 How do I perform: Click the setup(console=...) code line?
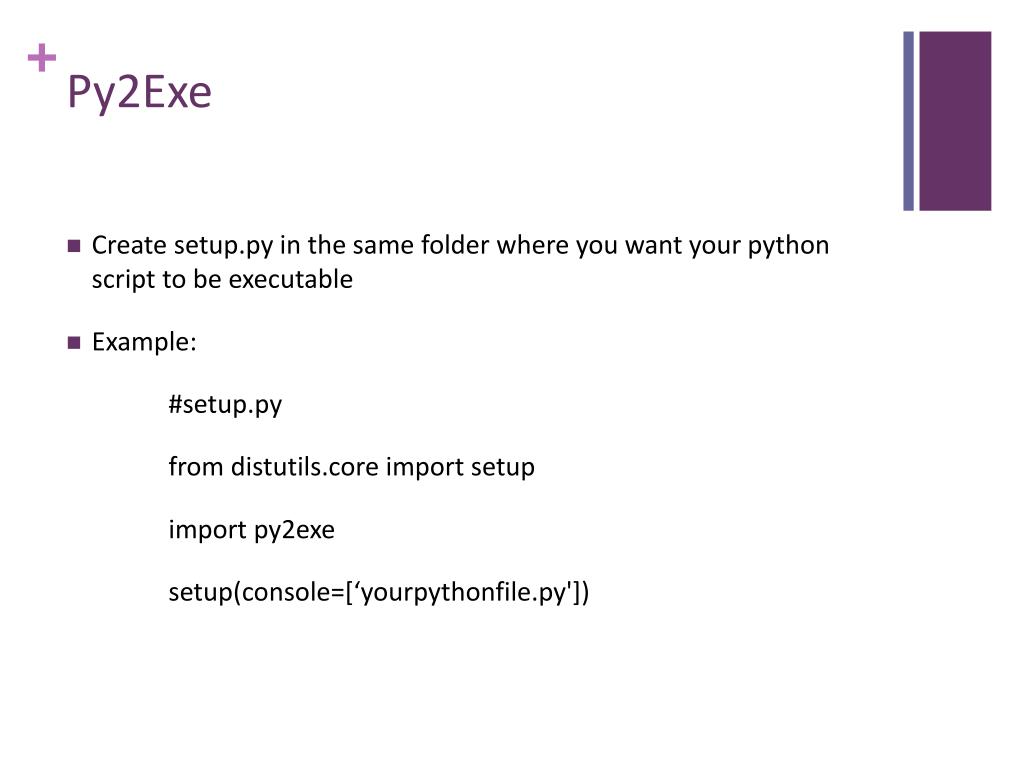point(379,592)
